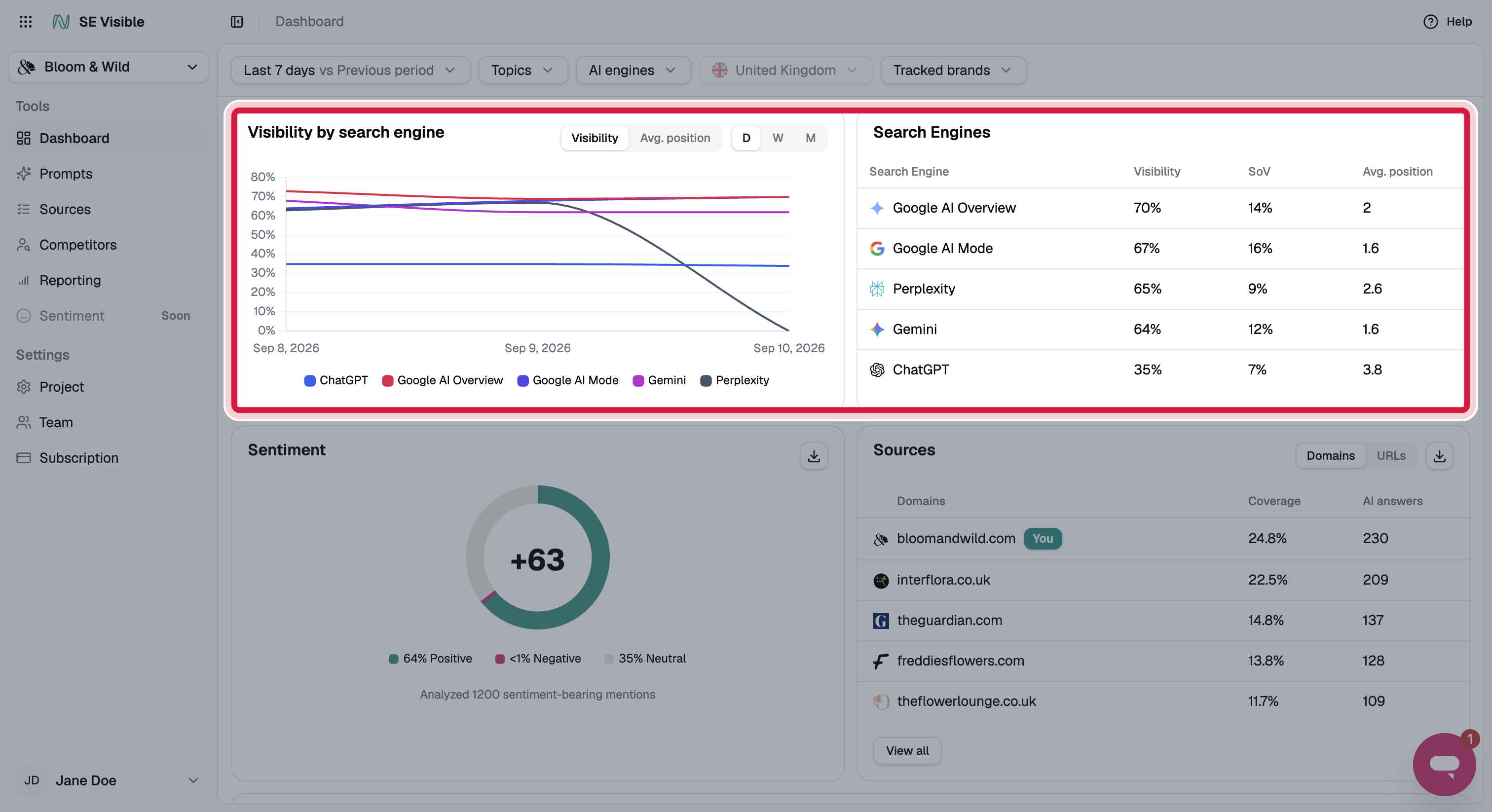Open Sources in the sidebar
Viewport: 1492px width, 812px height.
point(109,209)
